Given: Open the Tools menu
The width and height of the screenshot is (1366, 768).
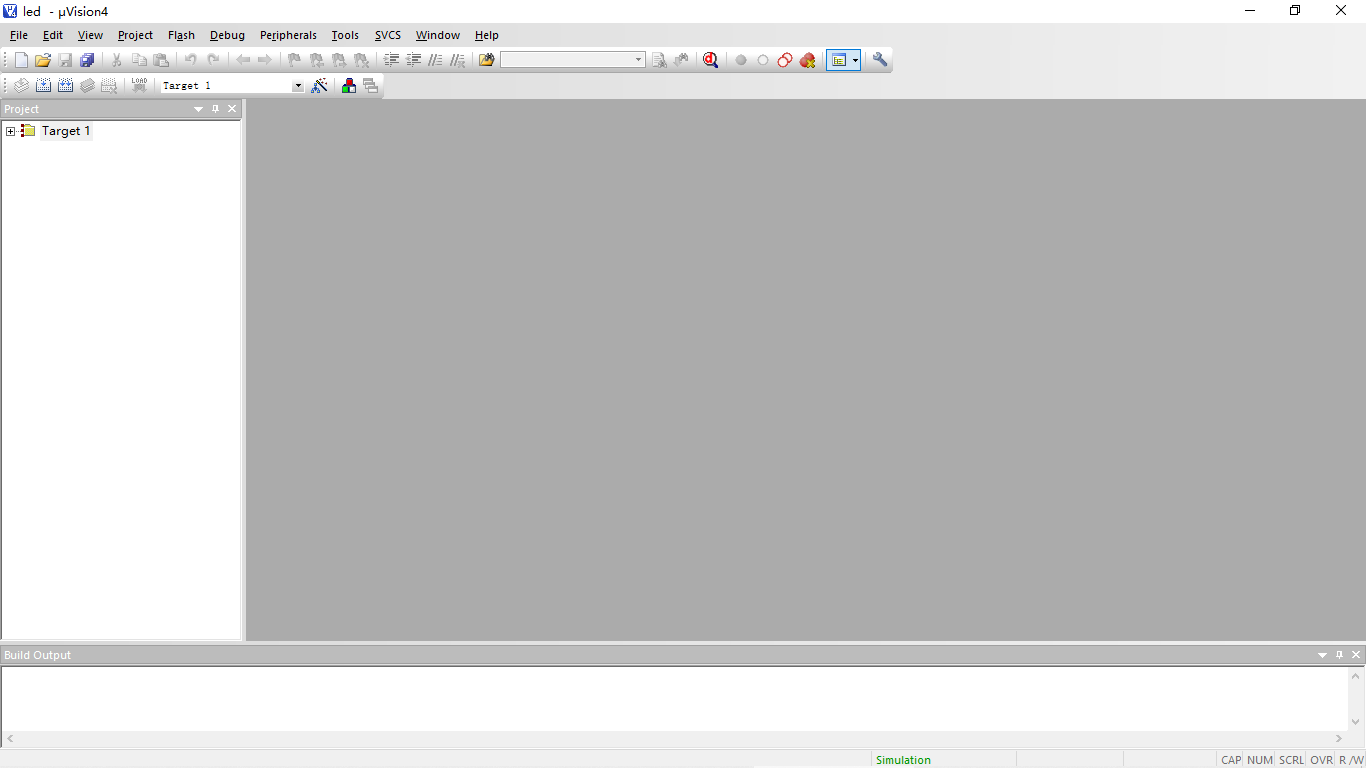Looking at the screenshot, I should (x=345, y=35).
